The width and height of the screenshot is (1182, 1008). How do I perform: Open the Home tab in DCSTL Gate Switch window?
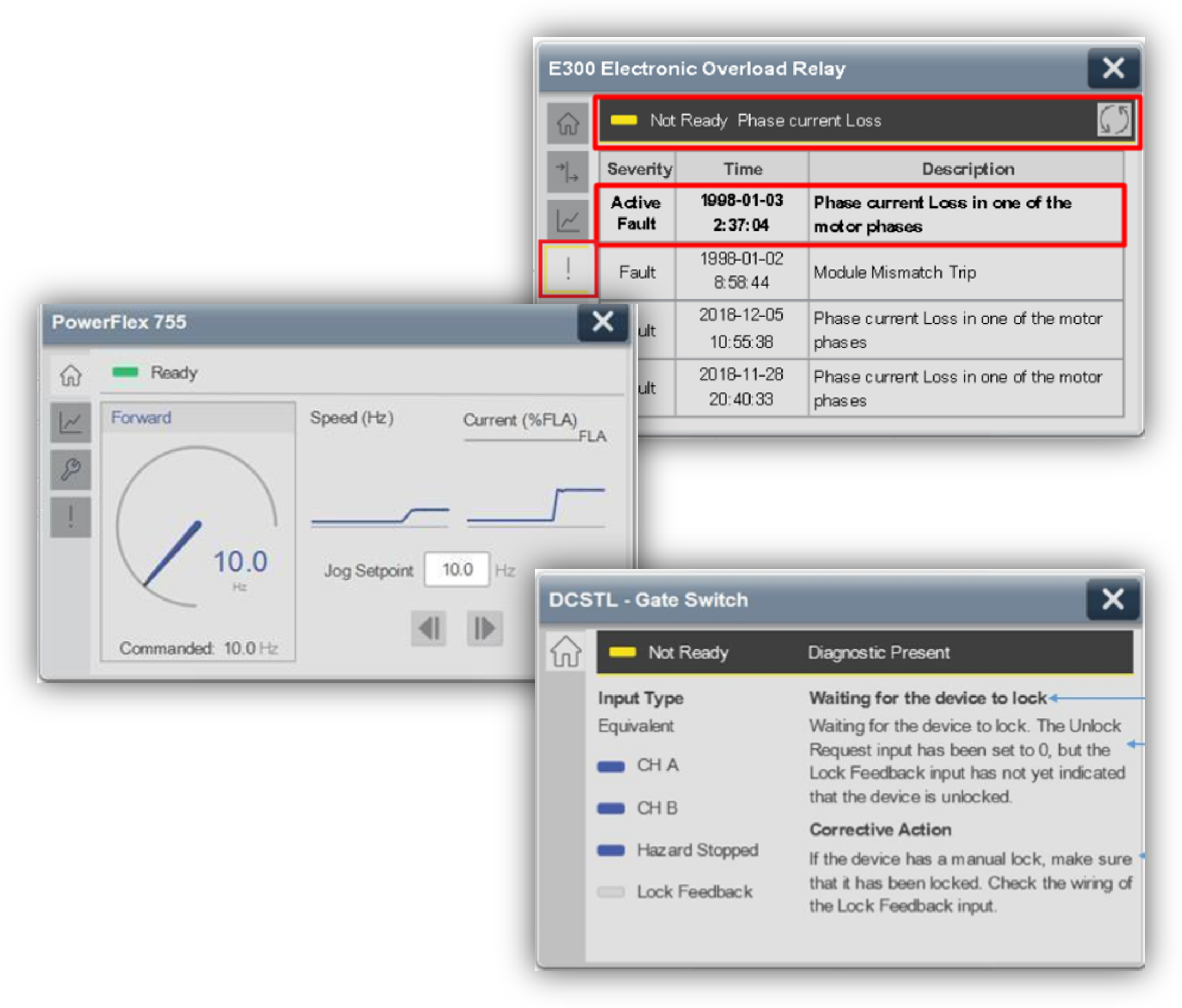pyautogui.click(x=565, y=651)
